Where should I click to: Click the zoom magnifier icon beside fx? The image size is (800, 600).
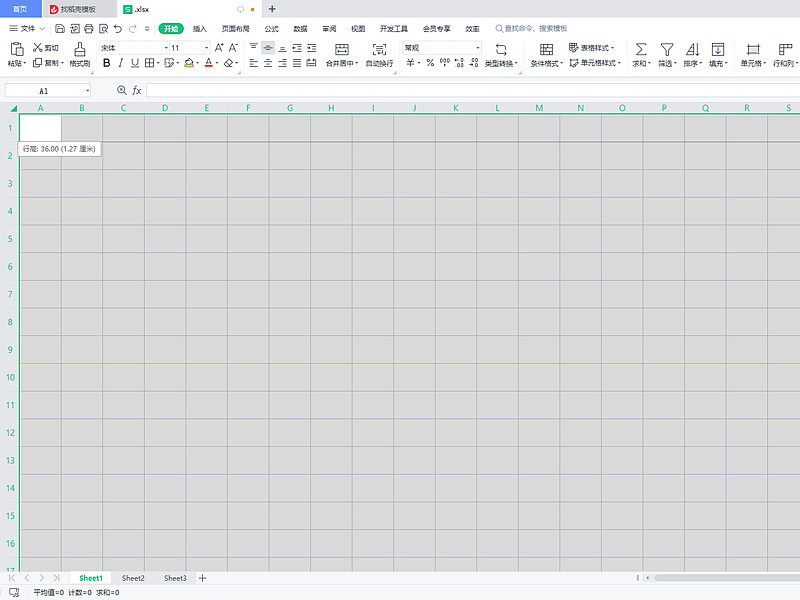(121, 90)
